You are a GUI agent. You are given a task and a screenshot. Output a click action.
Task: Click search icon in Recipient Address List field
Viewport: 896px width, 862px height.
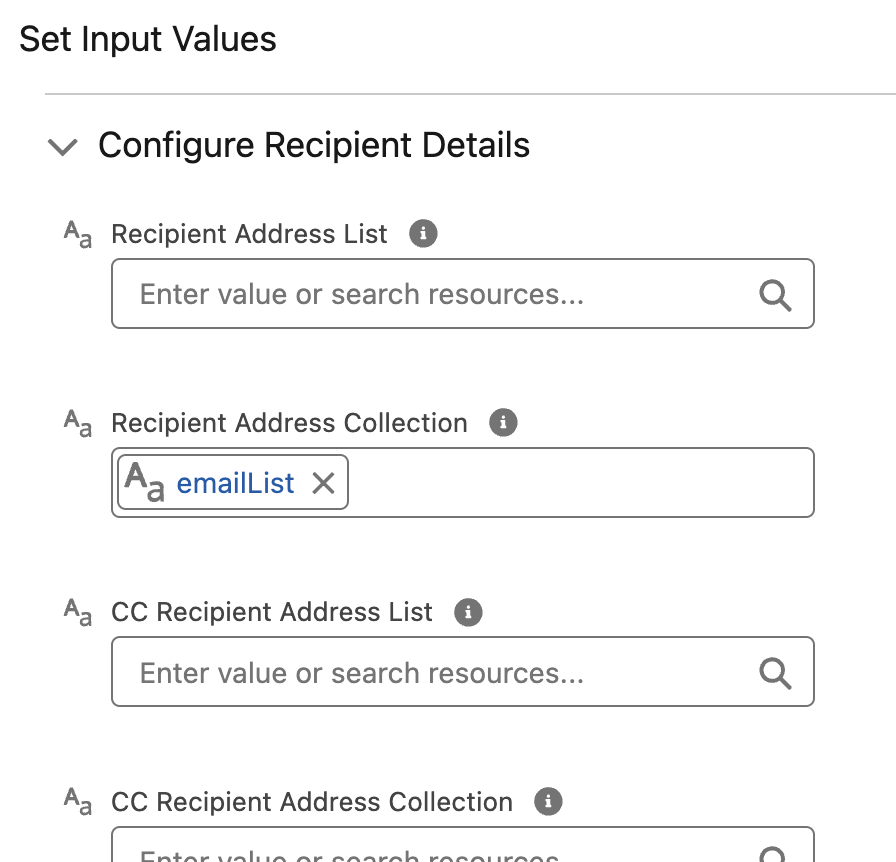tap(775, 295)
